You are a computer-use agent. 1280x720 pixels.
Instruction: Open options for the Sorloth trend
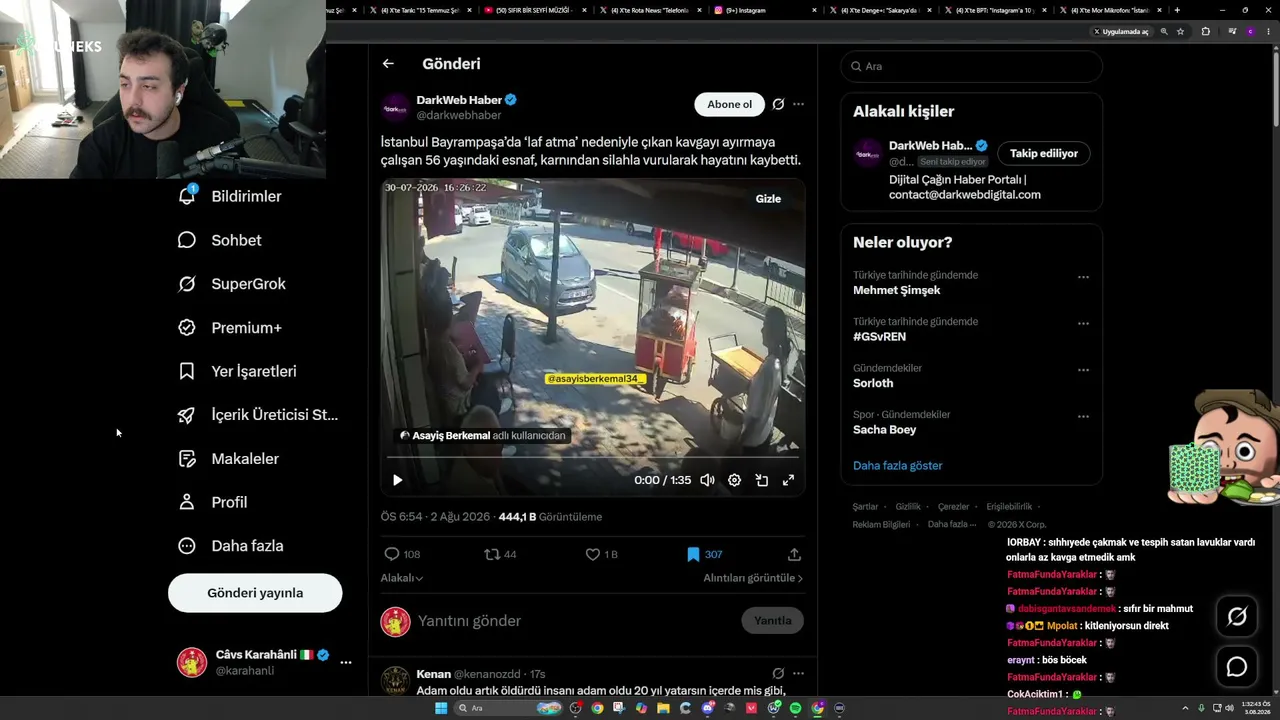pyautogui.click(x=1083, y=370)
